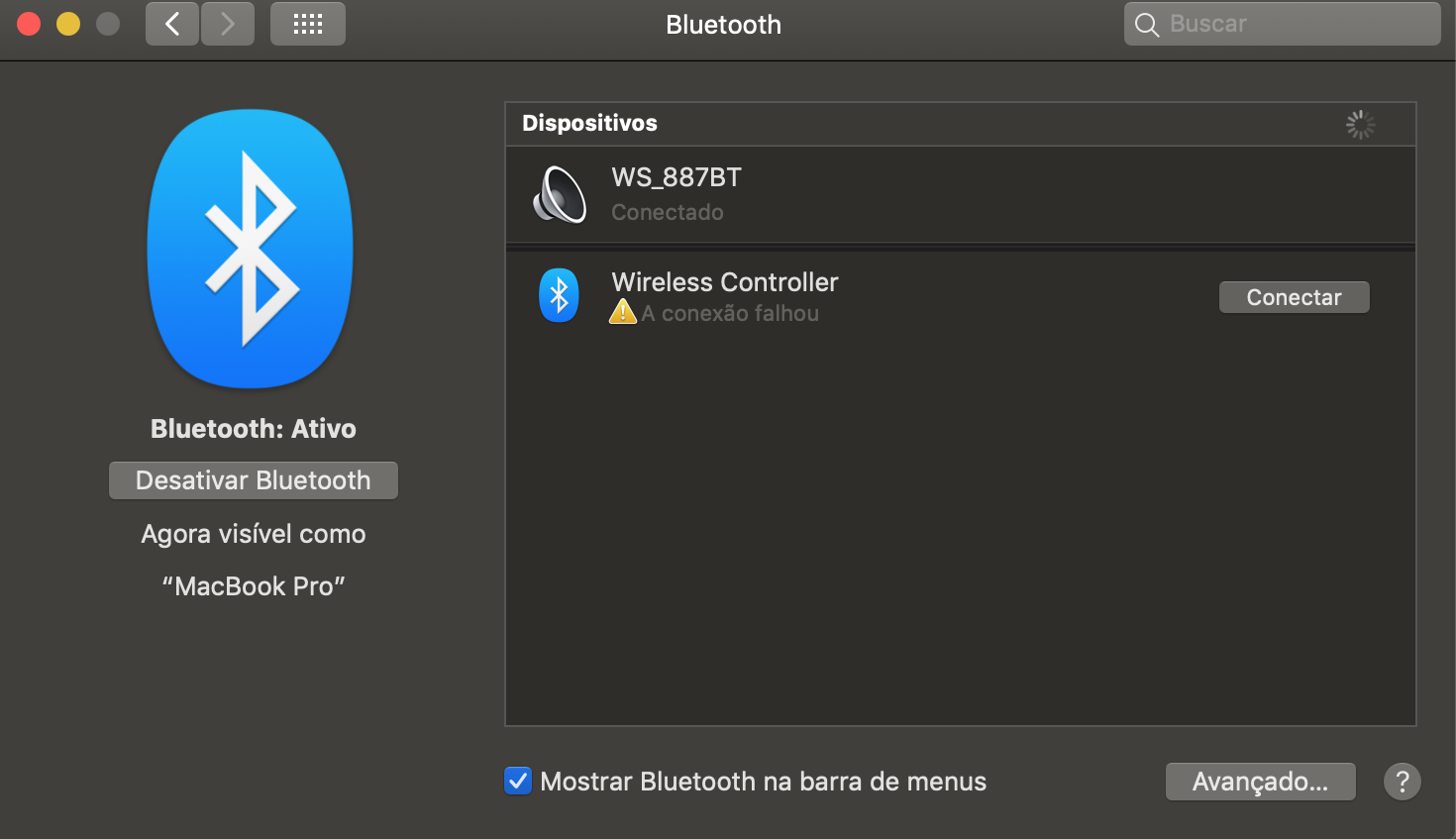1456x839 pixels.
Task: Go forward with the right chevron button
Action: pos(228,24)
